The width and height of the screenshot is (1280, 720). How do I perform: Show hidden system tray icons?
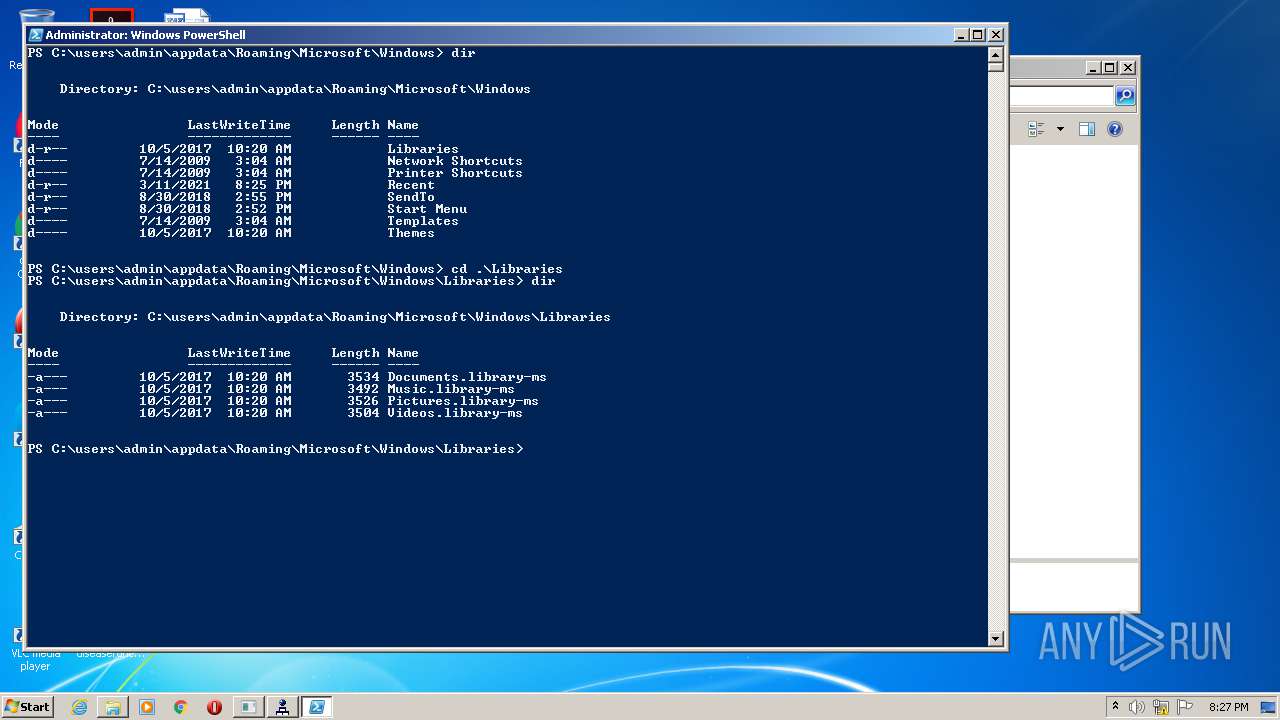[1115, 707]
